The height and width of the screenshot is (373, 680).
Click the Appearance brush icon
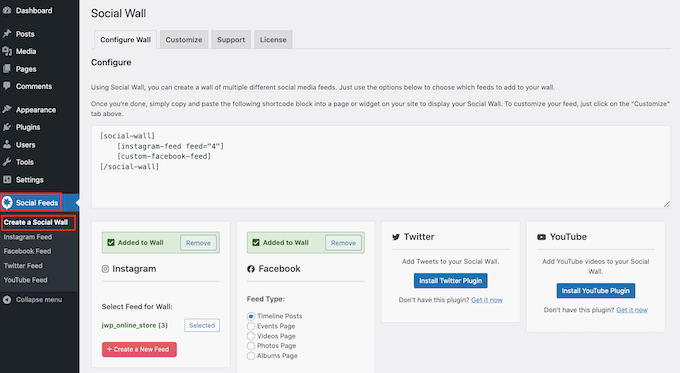coord(7,109)
